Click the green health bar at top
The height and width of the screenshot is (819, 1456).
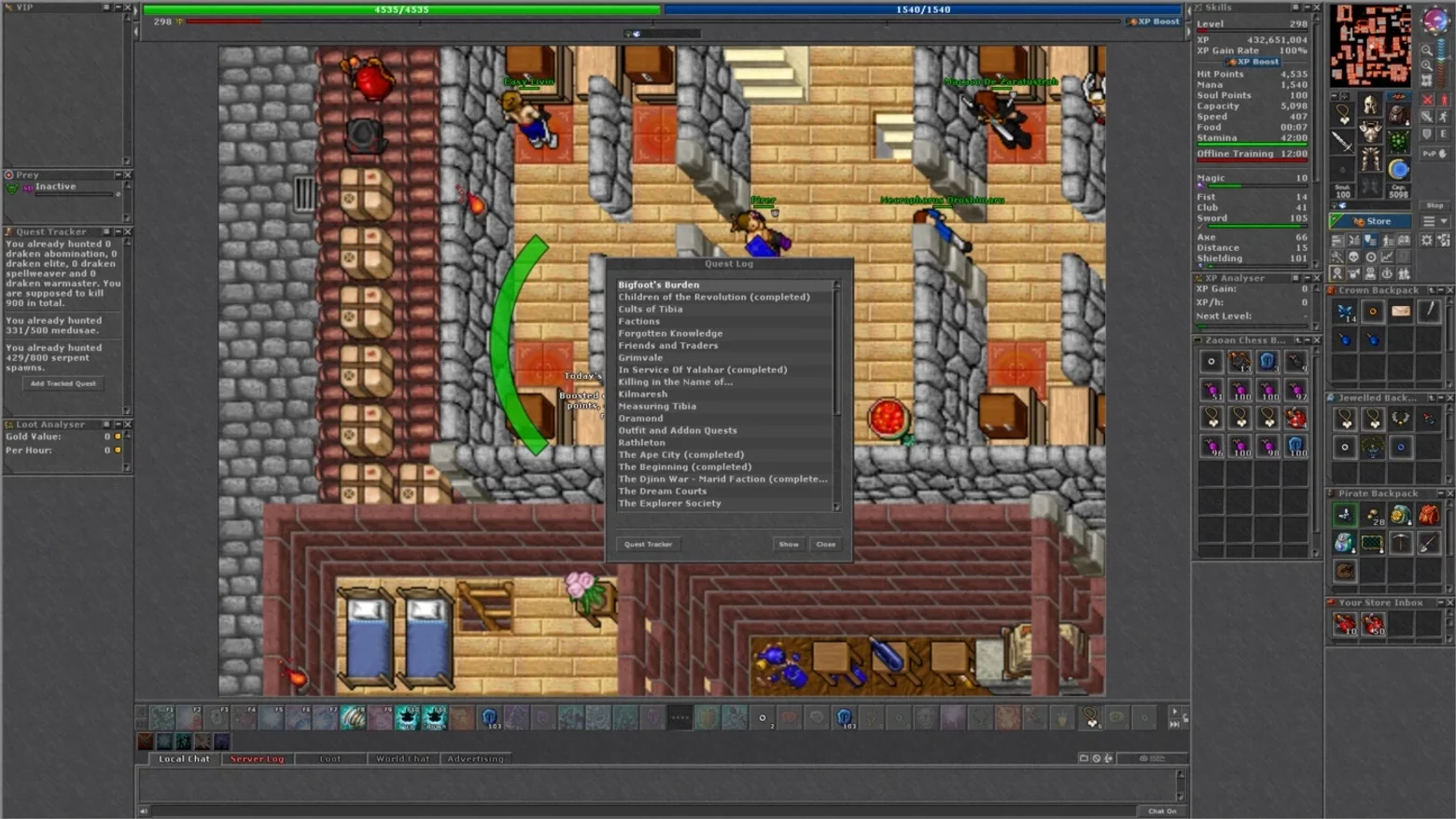tap(402, 9)
